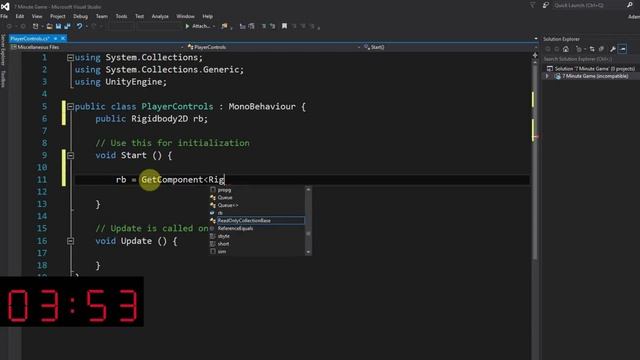Expand the 7 Minute Game project node

tap(548, 76)
